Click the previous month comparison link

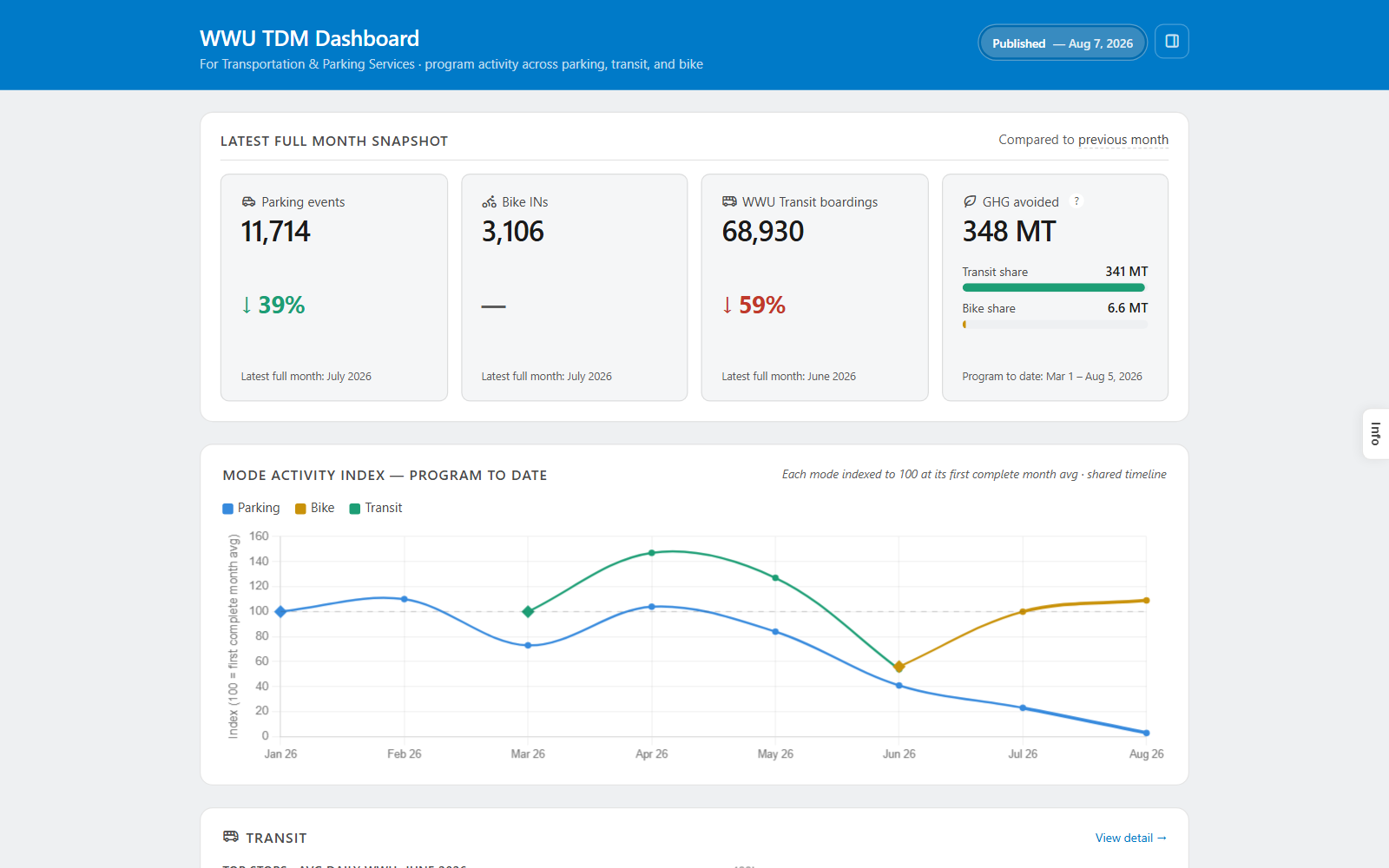(1122, 140)
